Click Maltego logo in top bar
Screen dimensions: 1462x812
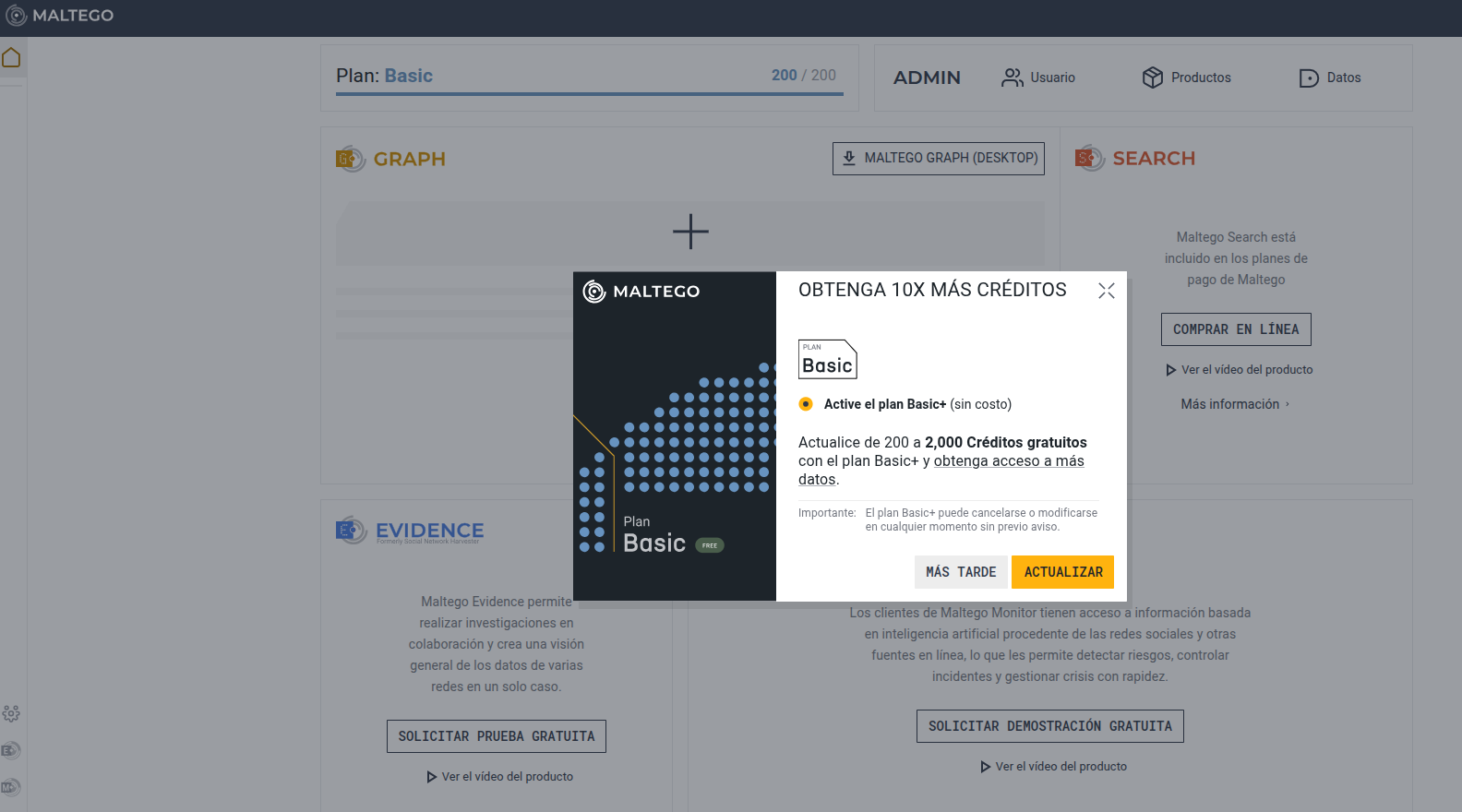tap(61, 16)
